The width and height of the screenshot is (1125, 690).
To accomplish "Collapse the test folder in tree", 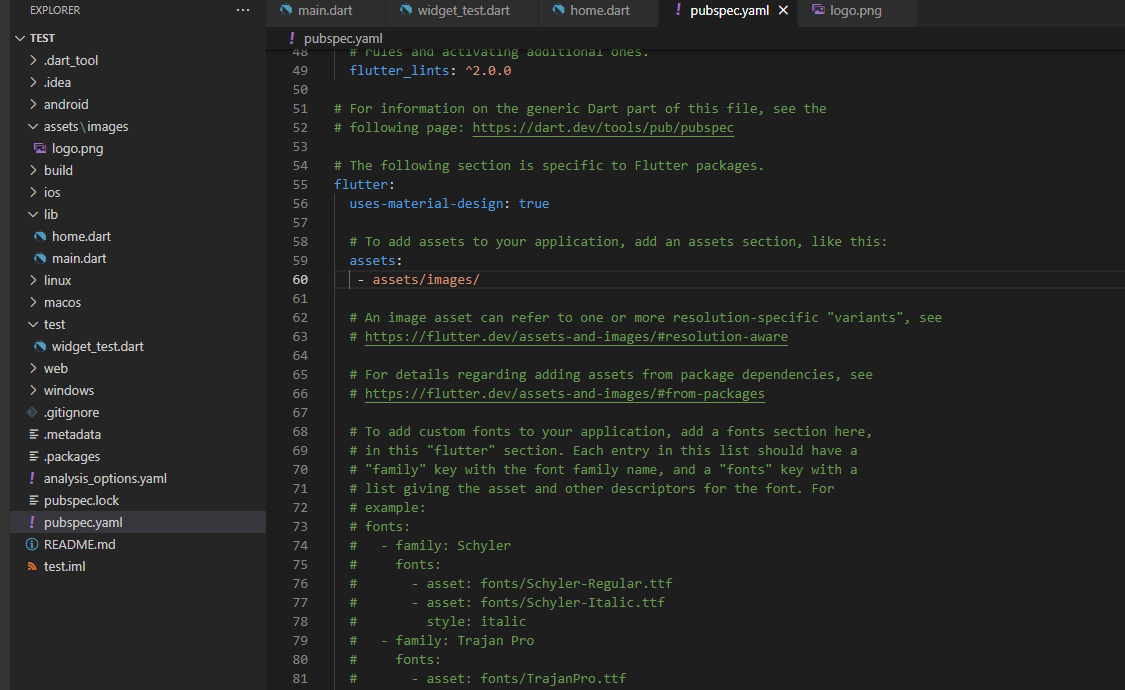I will [x=33, y=324].
